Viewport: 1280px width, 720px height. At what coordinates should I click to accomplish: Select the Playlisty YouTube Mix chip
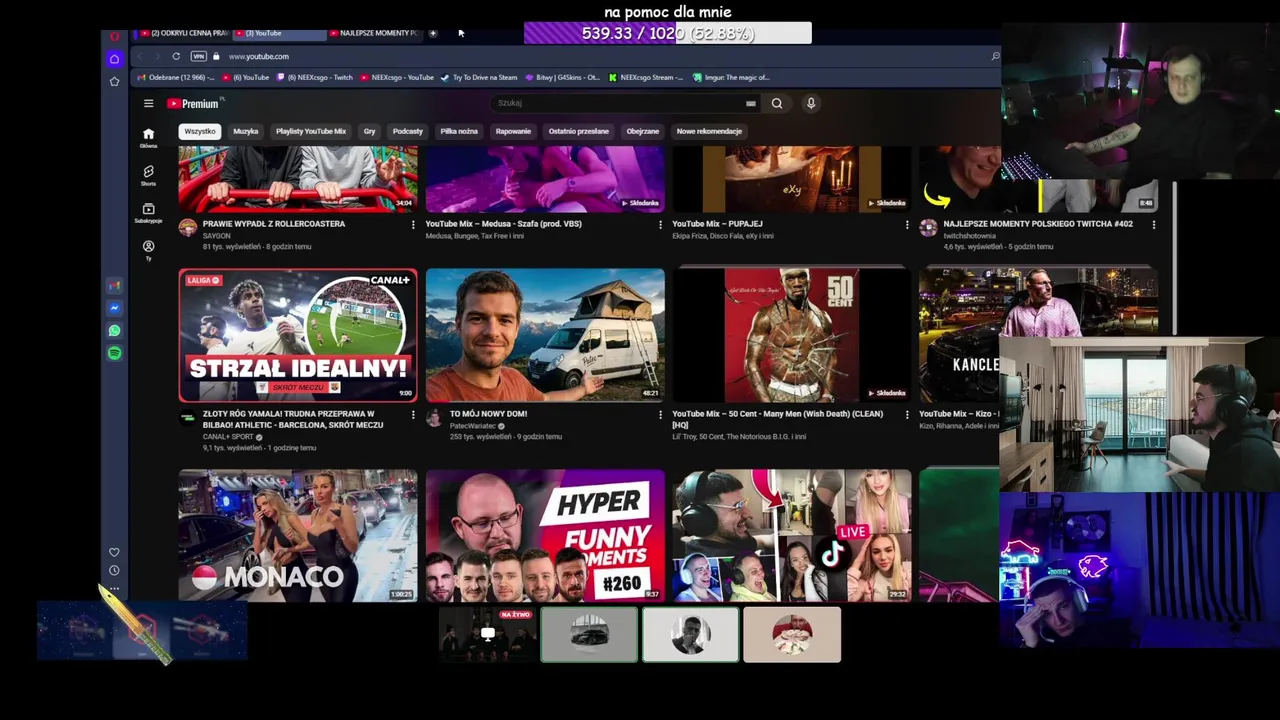coord(311,131)
